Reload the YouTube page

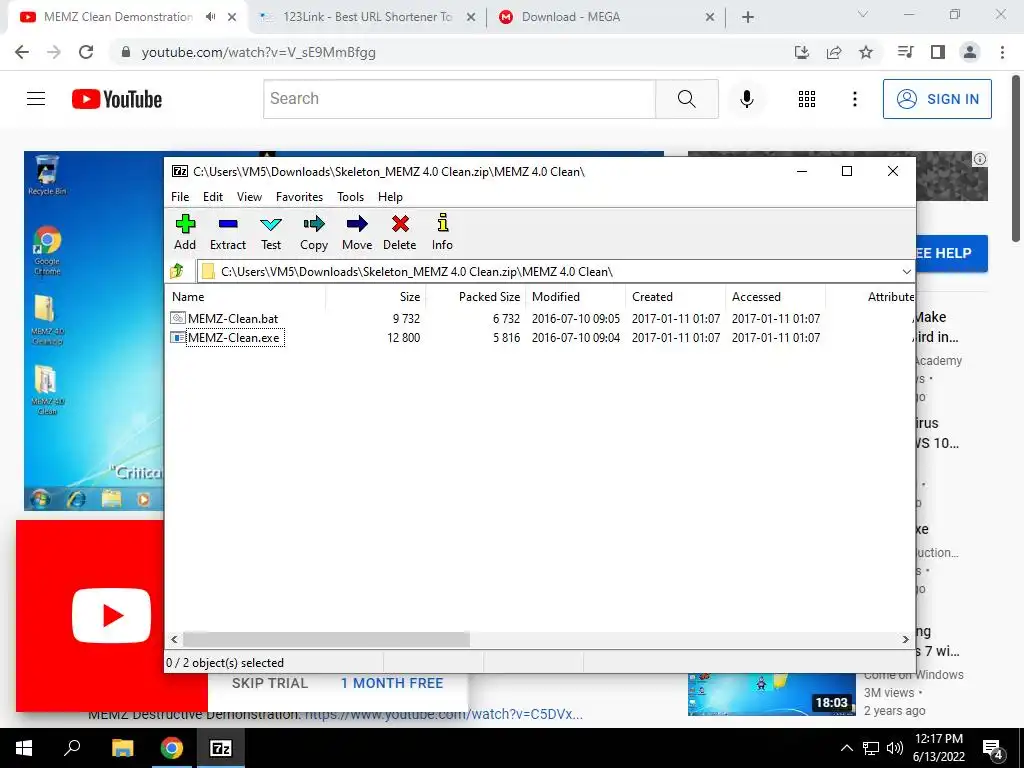point(86,52)
